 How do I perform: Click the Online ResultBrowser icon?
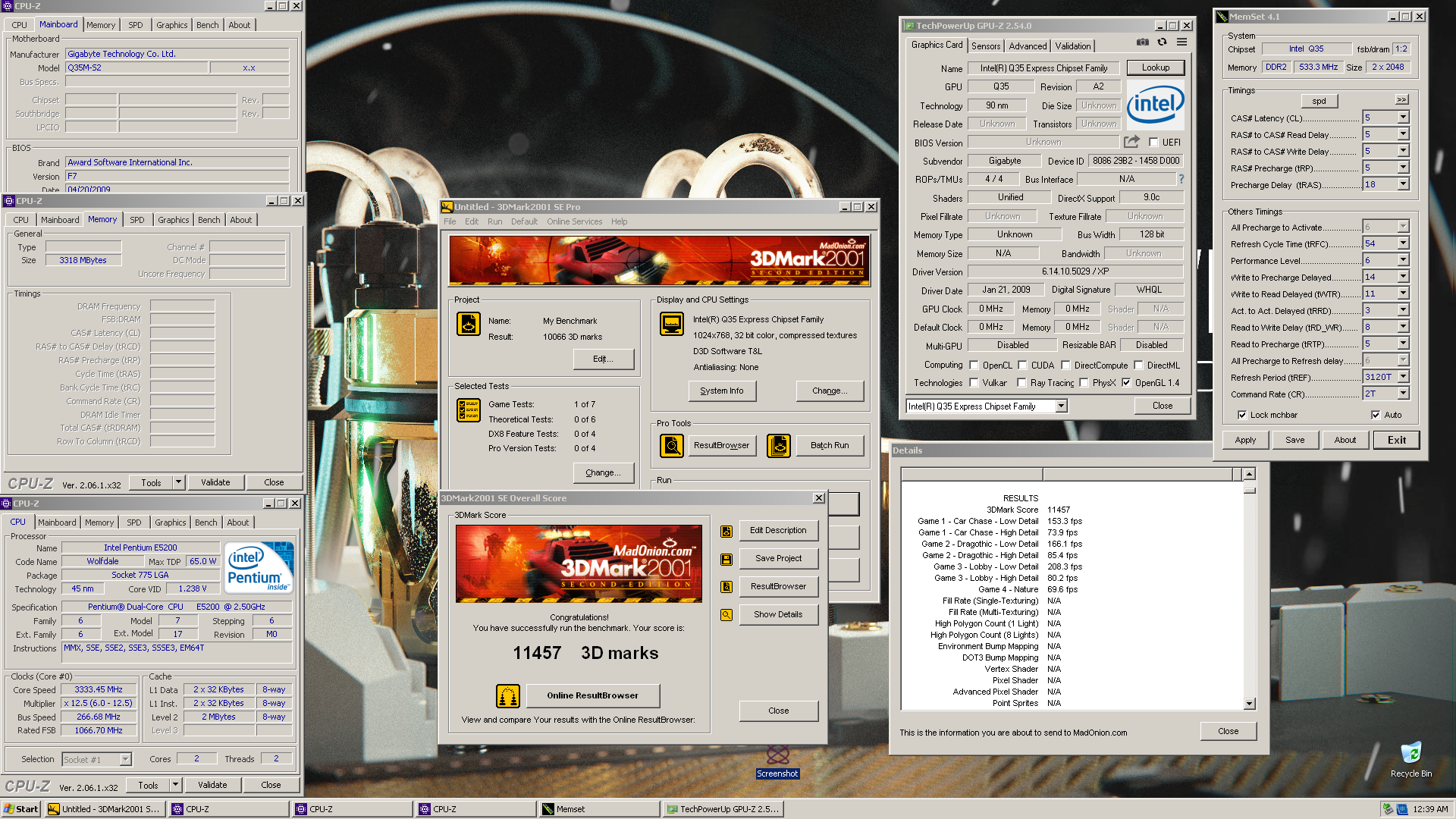(508, 695)
